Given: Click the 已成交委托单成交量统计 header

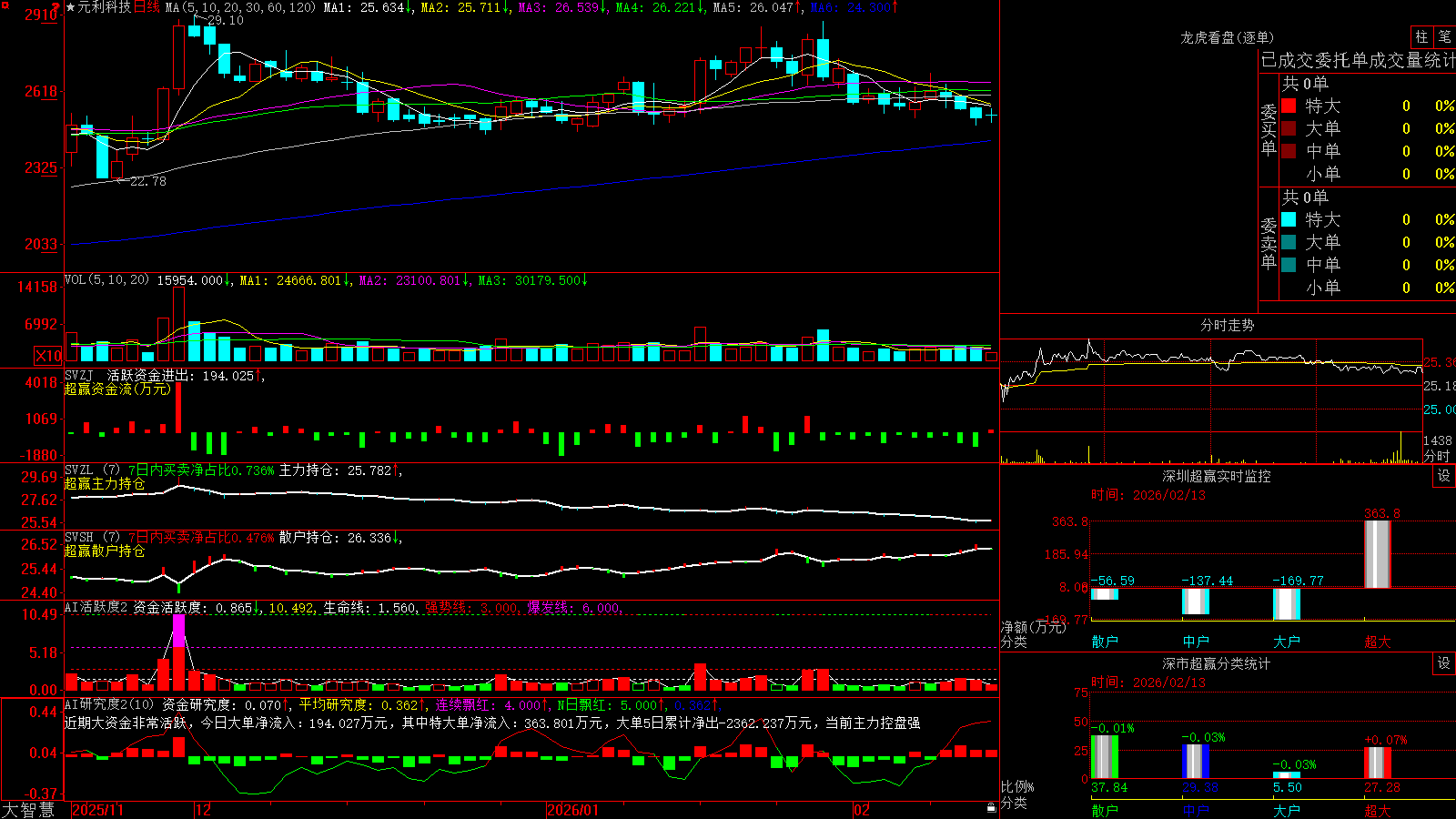Looking at the screenshot, I should point(1358,60).
